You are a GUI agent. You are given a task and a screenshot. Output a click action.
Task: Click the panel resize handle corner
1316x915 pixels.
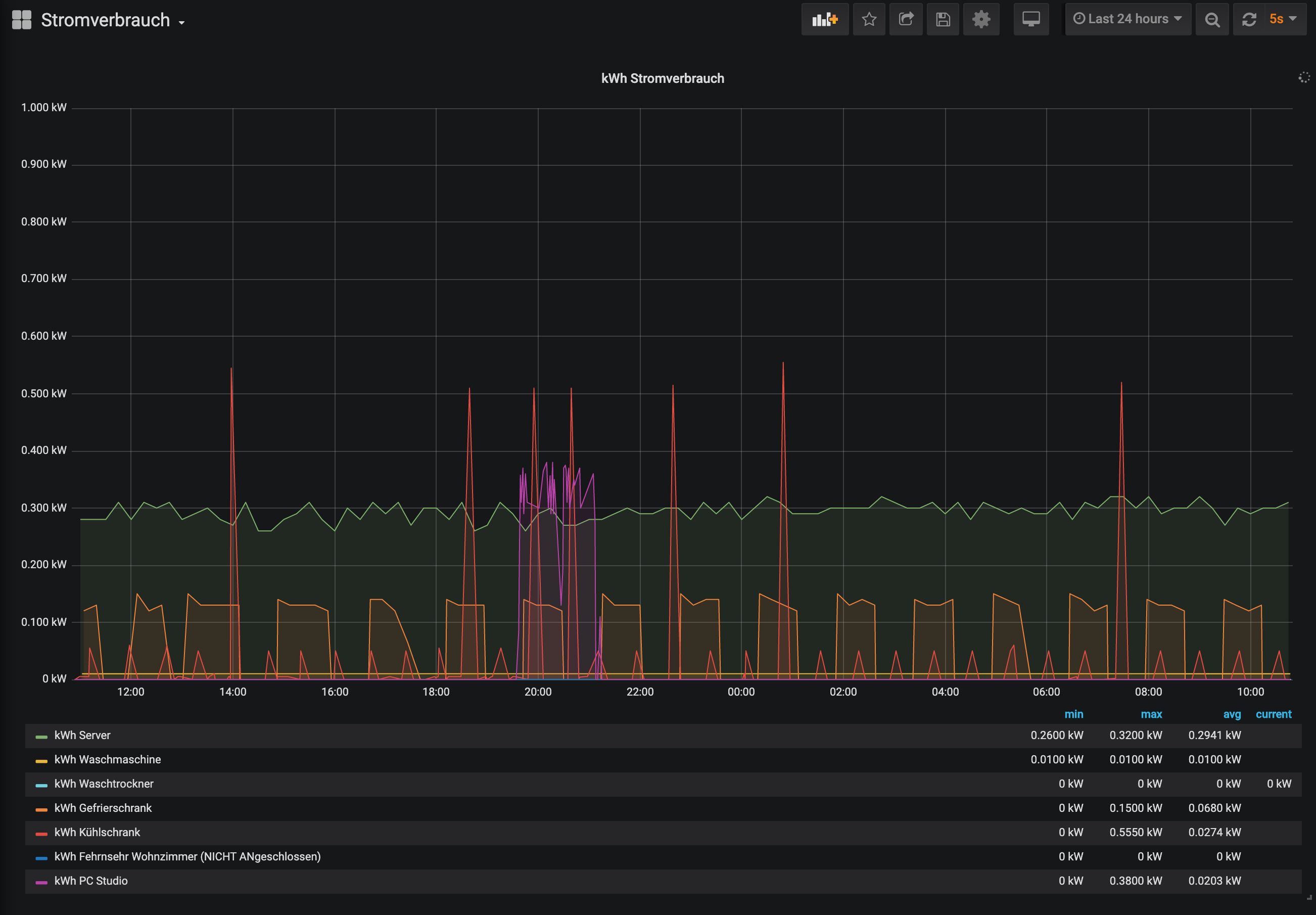(x=1309, y=898)
